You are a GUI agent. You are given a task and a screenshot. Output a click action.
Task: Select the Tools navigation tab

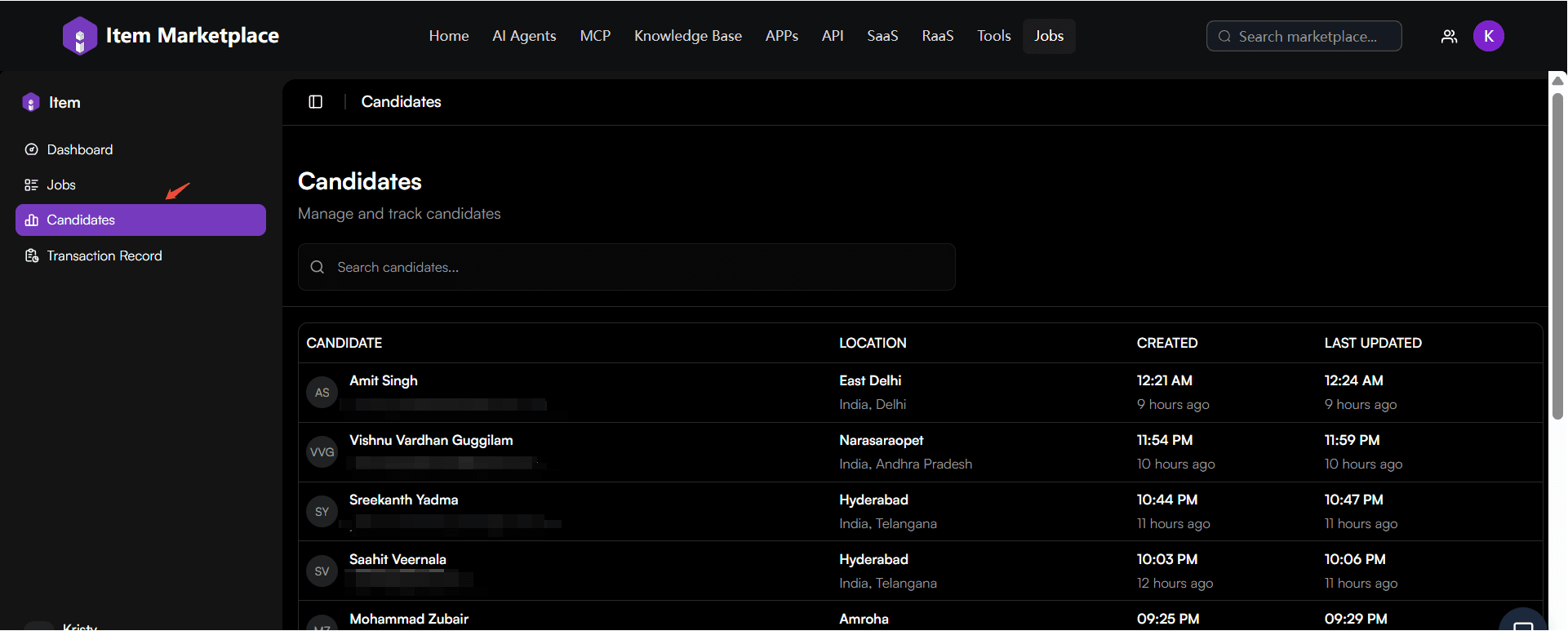click(x=993, y=36)
